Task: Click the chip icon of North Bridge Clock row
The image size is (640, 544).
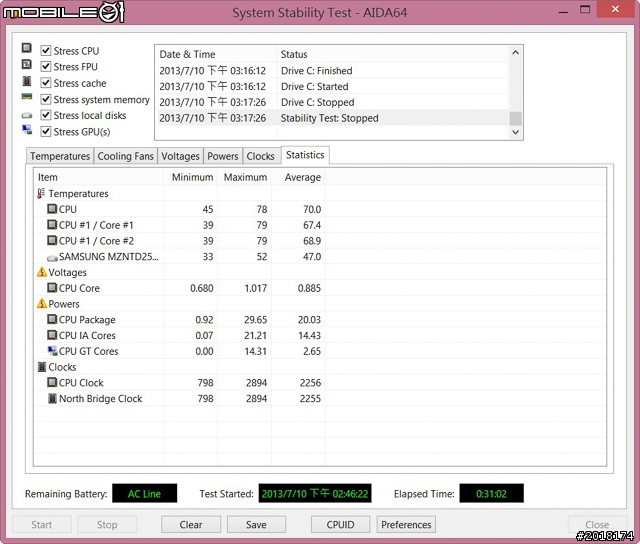Action: tap(52, 398)
